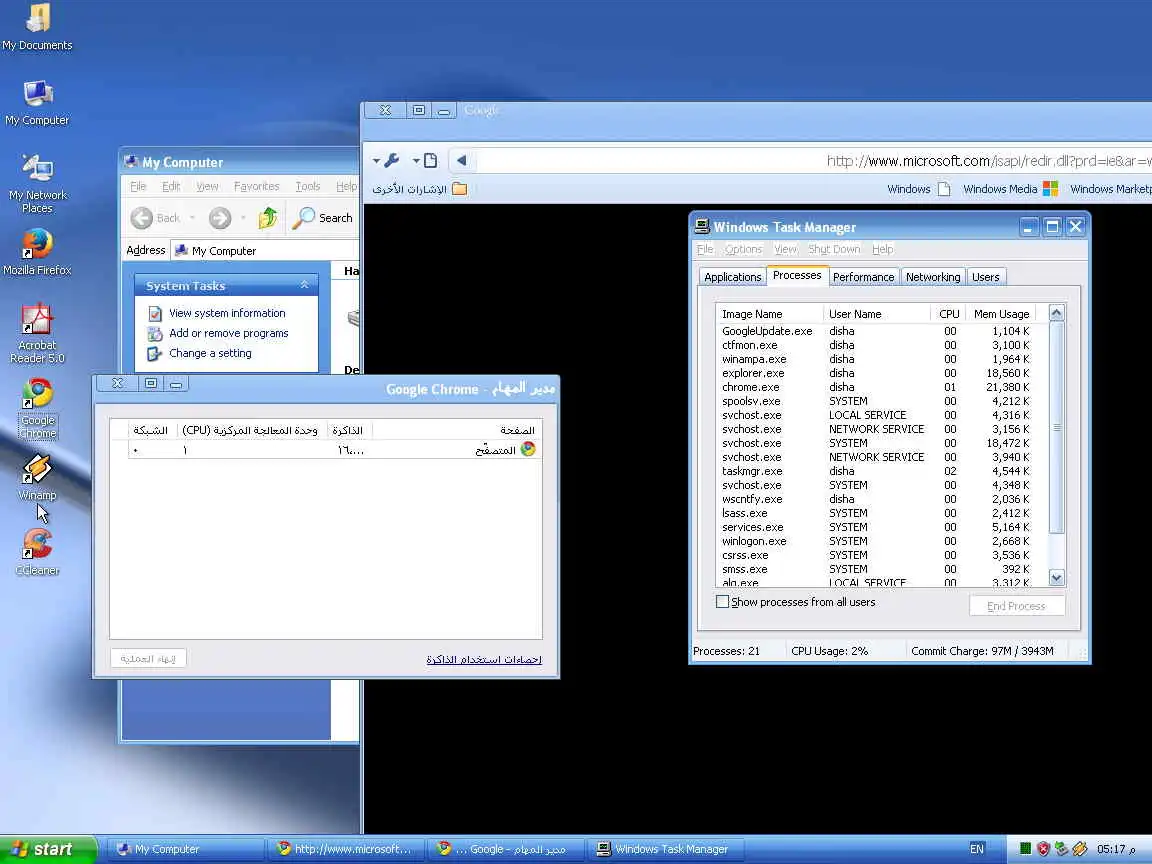Click Change a setting task
Screen dimensions: 1152x864
tap(210, 353)
